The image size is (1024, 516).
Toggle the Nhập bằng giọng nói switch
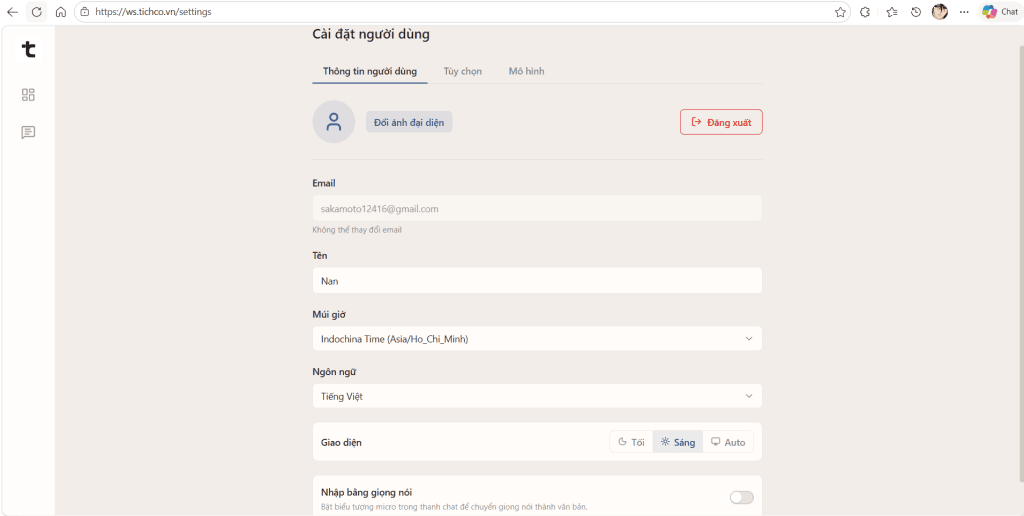tap(741, 498)
